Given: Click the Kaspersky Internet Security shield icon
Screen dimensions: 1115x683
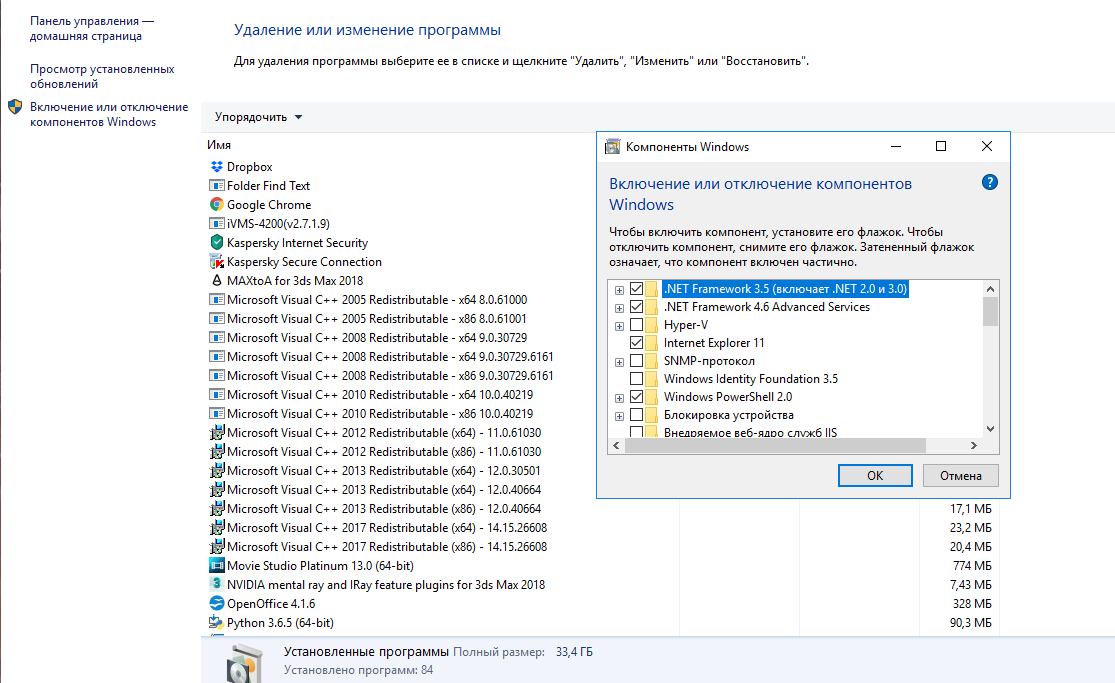Looking at the screenshot, I should pos(217,243).
